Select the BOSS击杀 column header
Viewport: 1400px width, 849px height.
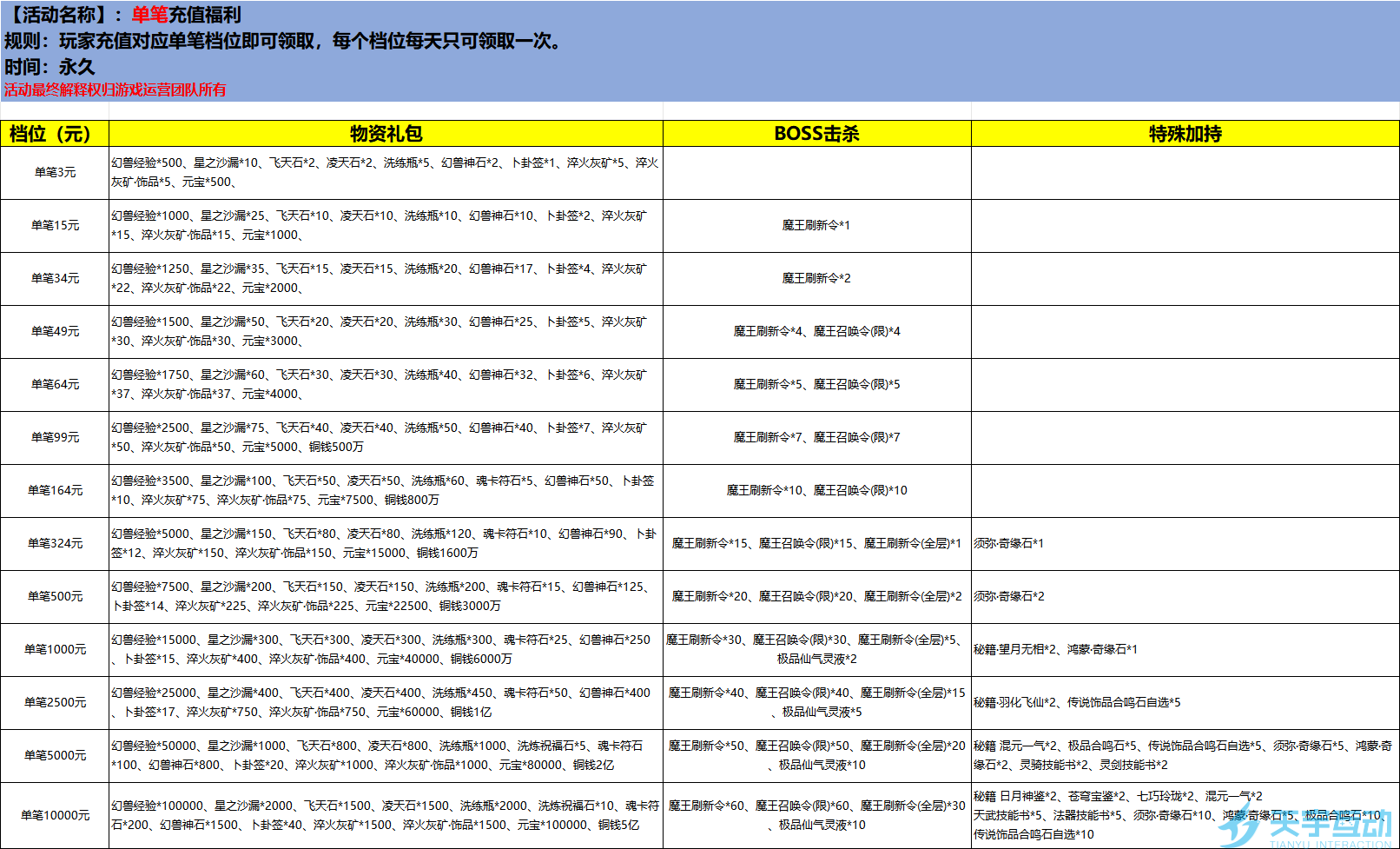click(x=816, y=134)
